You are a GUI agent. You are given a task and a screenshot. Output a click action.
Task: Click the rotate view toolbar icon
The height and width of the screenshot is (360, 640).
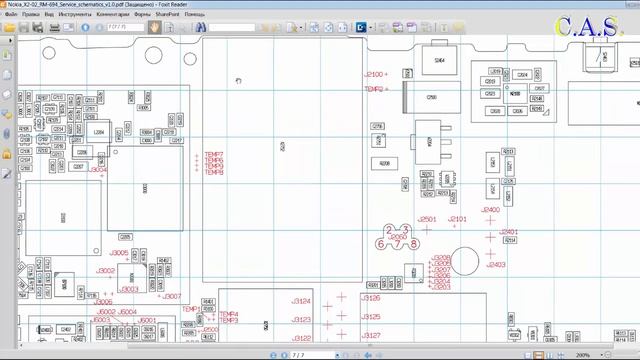(329, 27)
